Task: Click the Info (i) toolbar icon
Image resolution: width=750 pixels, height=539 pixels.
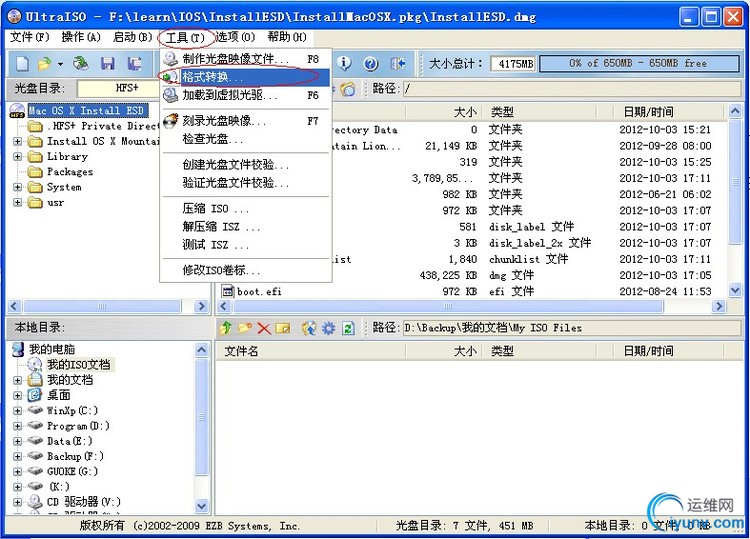Action: tap(344, 63)
